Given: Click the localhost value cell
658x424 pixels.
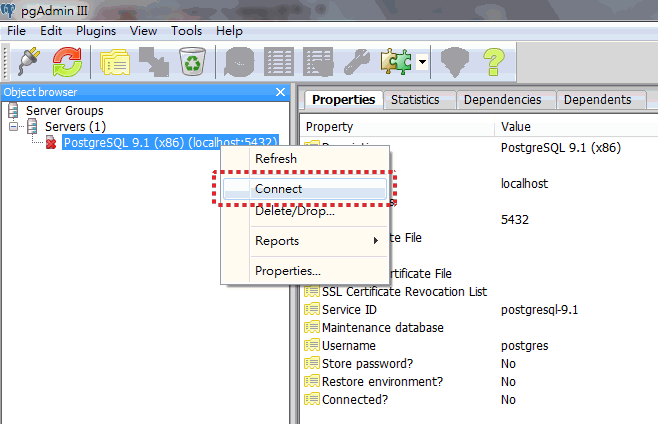Looking at the screenshot, I should (x=525, y=183).
